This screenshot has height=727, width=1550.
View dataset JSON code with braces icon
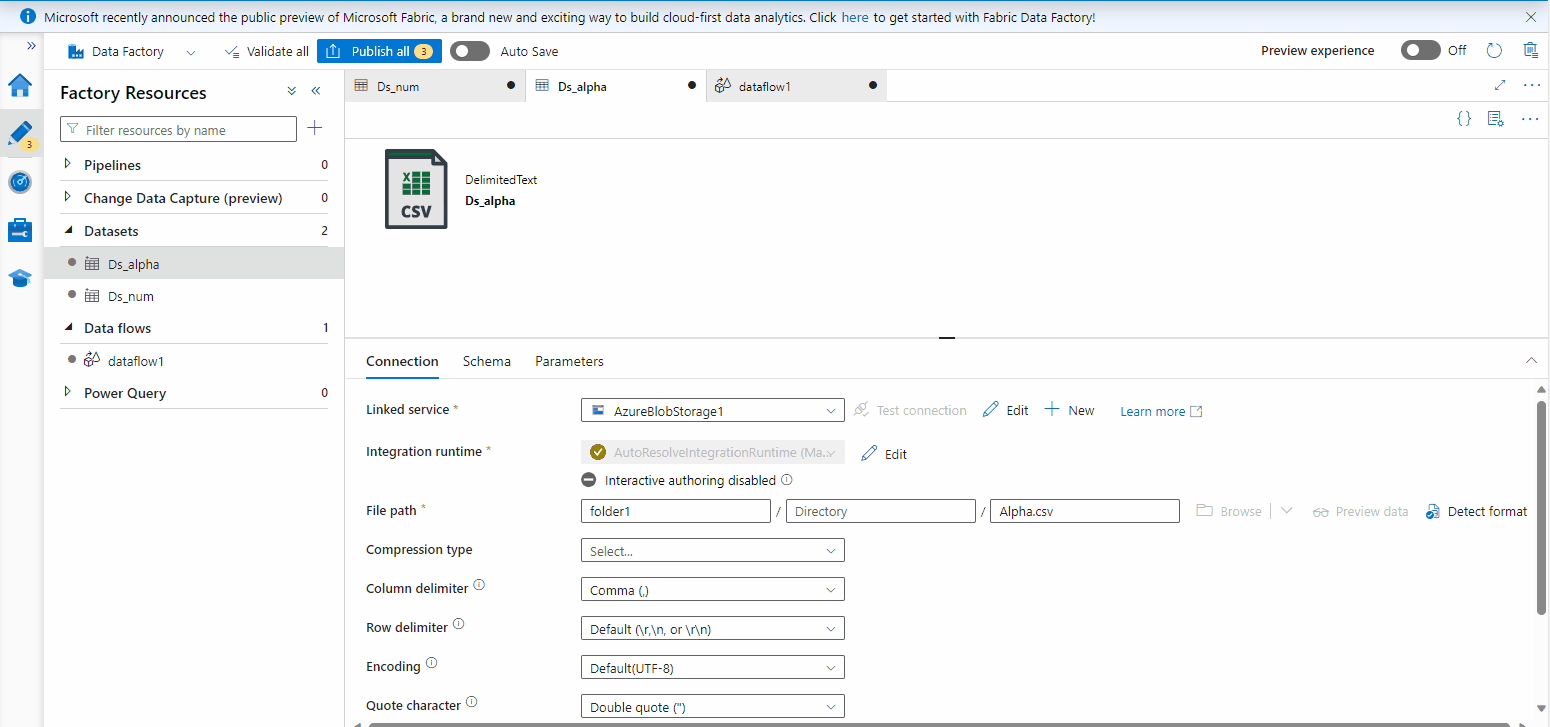[1464, 119]
